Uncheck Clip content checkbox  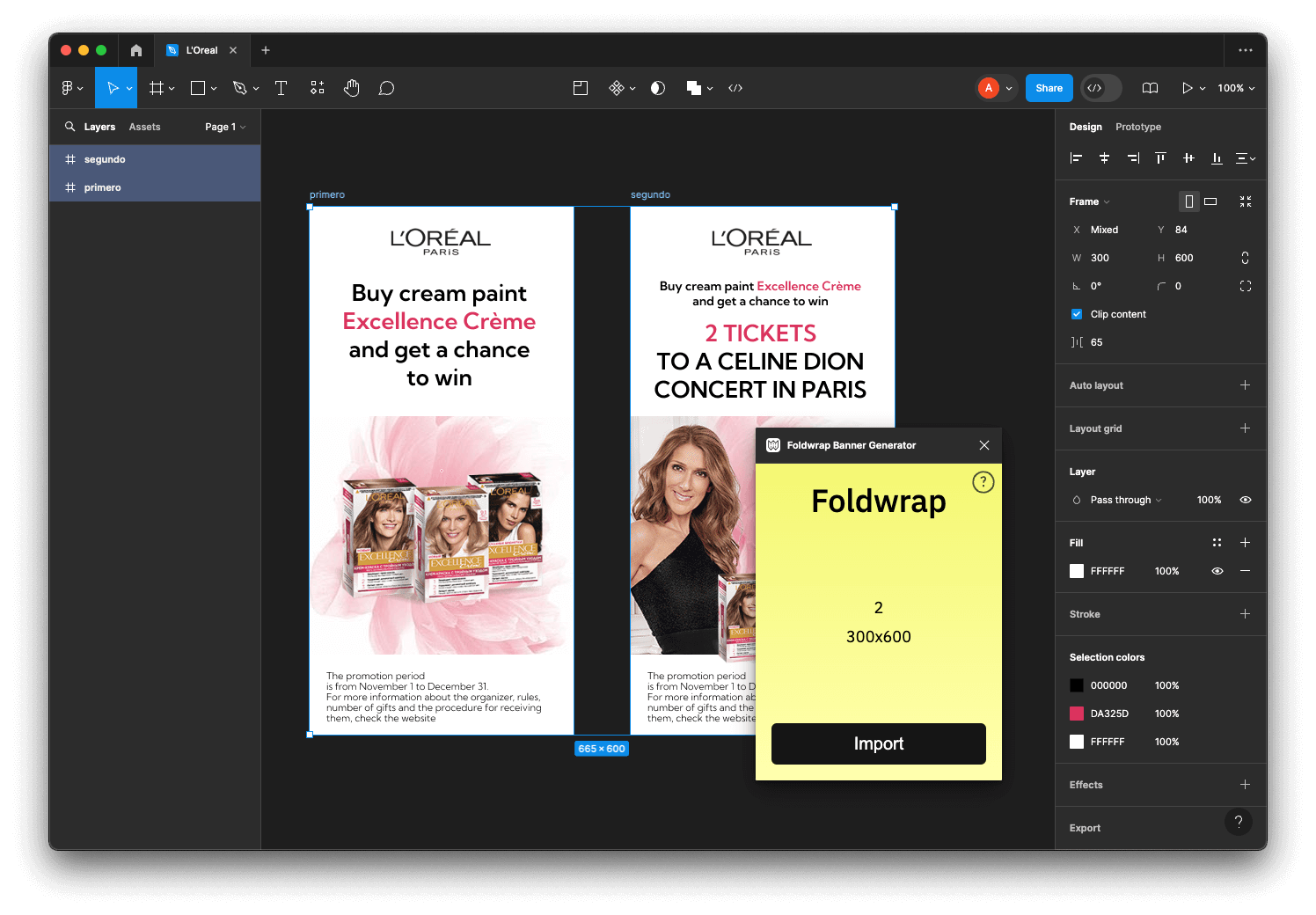coord(1077,314)
